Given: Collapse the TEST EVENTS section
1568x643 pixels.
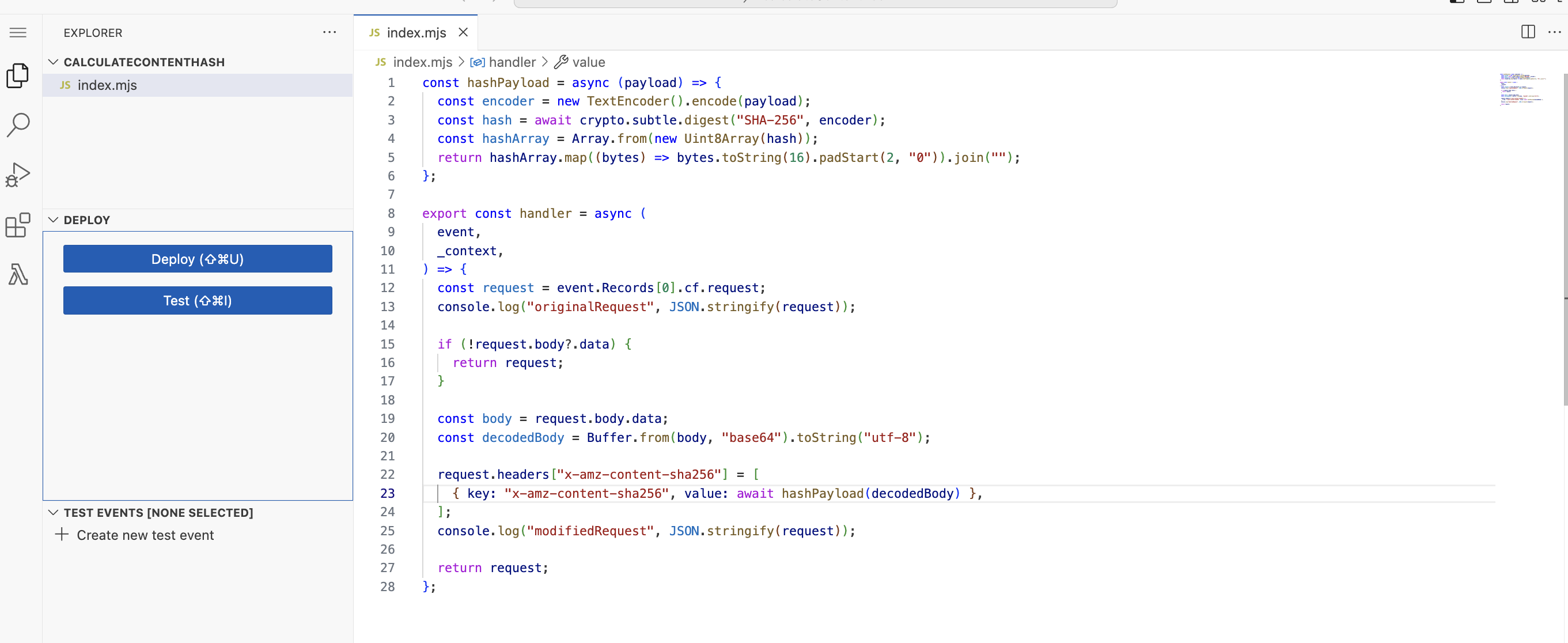Looking at the screenshot, I should click(53, 513).
